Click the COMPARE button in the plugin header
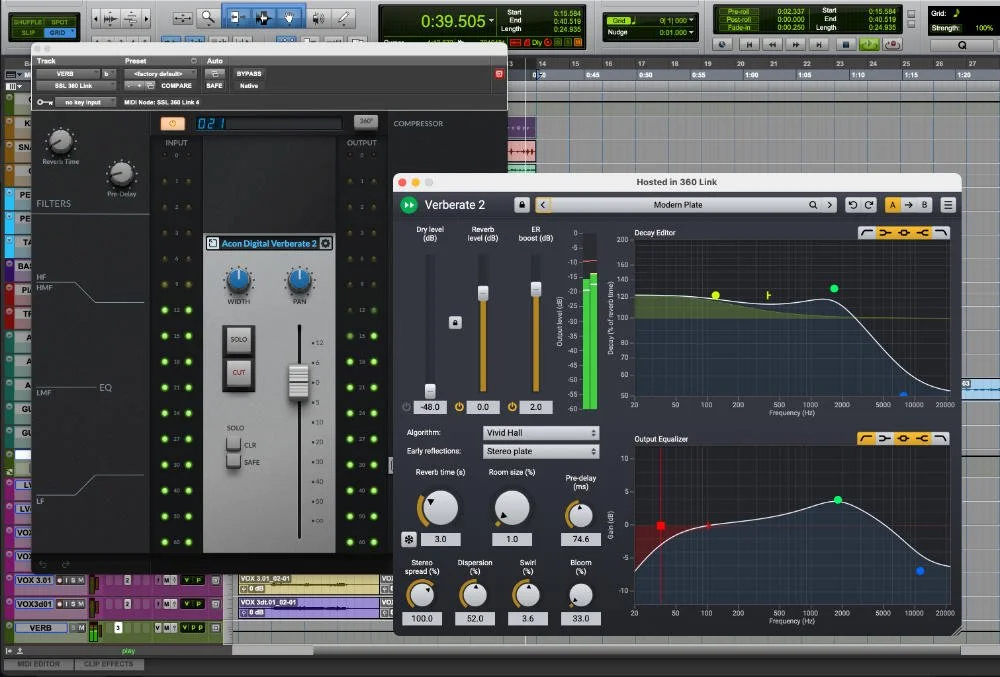 (x=176, y=85)
